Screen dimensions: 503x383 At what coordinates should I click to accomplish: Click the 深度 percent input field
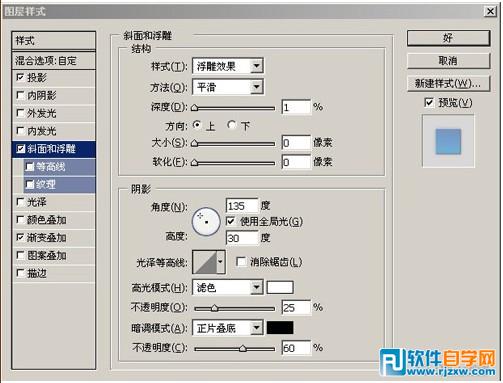tap(296, 107)
